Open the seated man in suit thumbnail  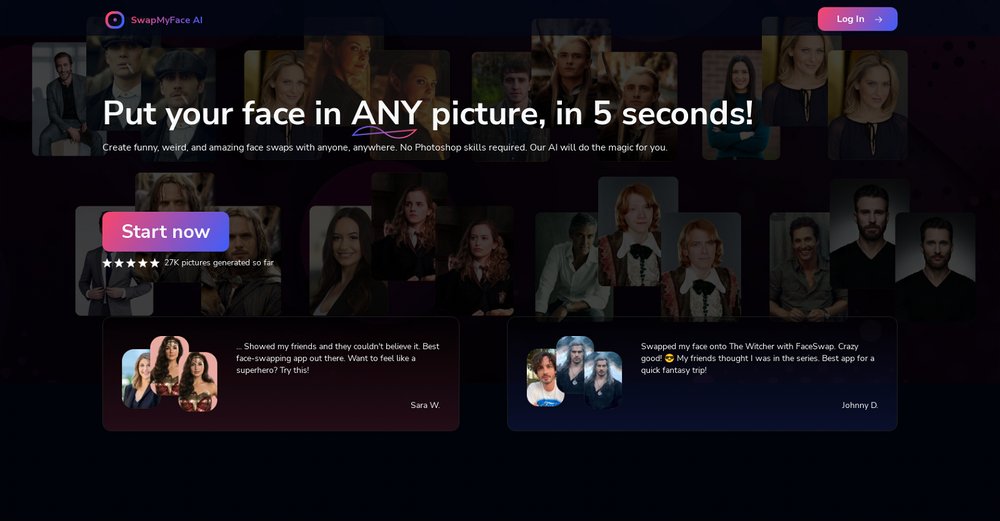tap(61, 100)
